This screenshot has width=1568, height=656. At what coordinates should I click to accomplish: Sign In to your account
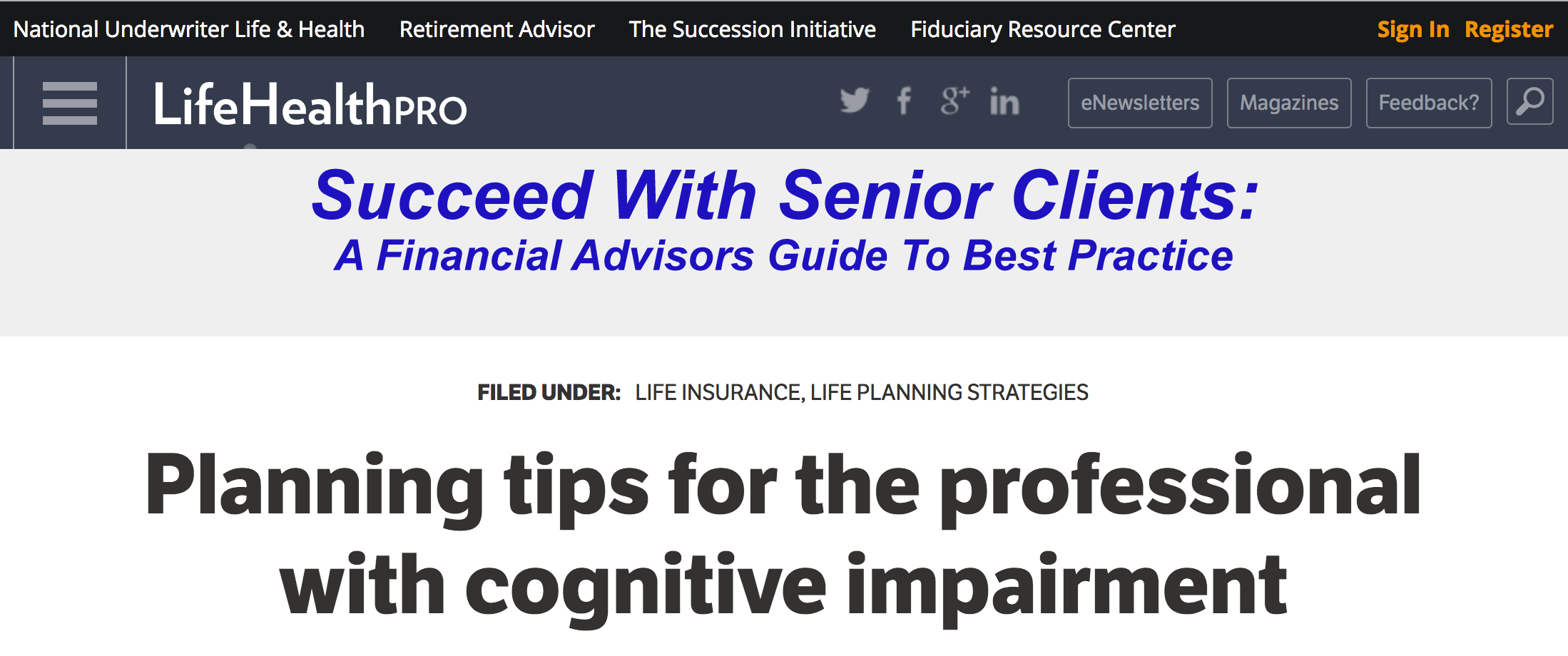click(1412, 29)
